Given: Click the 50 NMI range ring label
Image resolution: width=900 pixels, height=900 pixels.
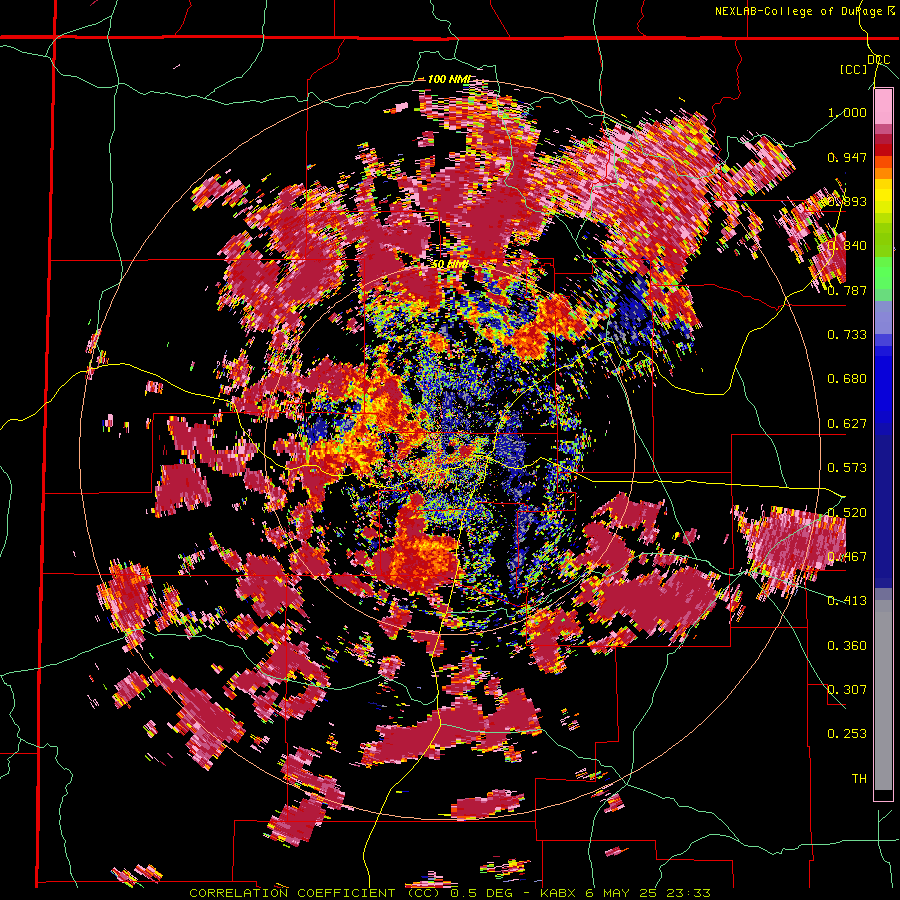Looking at the screenshot, I should tap(449, 265).
